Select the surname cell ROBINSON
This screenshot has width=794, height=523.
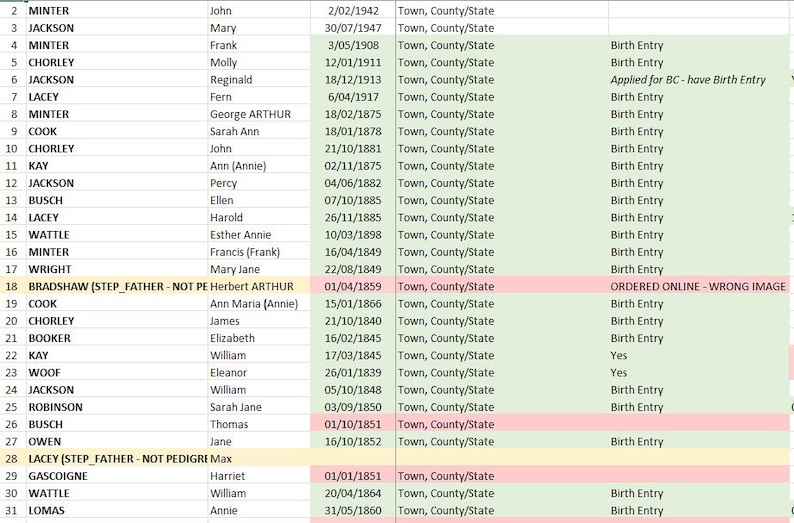(x=117, y=407)
